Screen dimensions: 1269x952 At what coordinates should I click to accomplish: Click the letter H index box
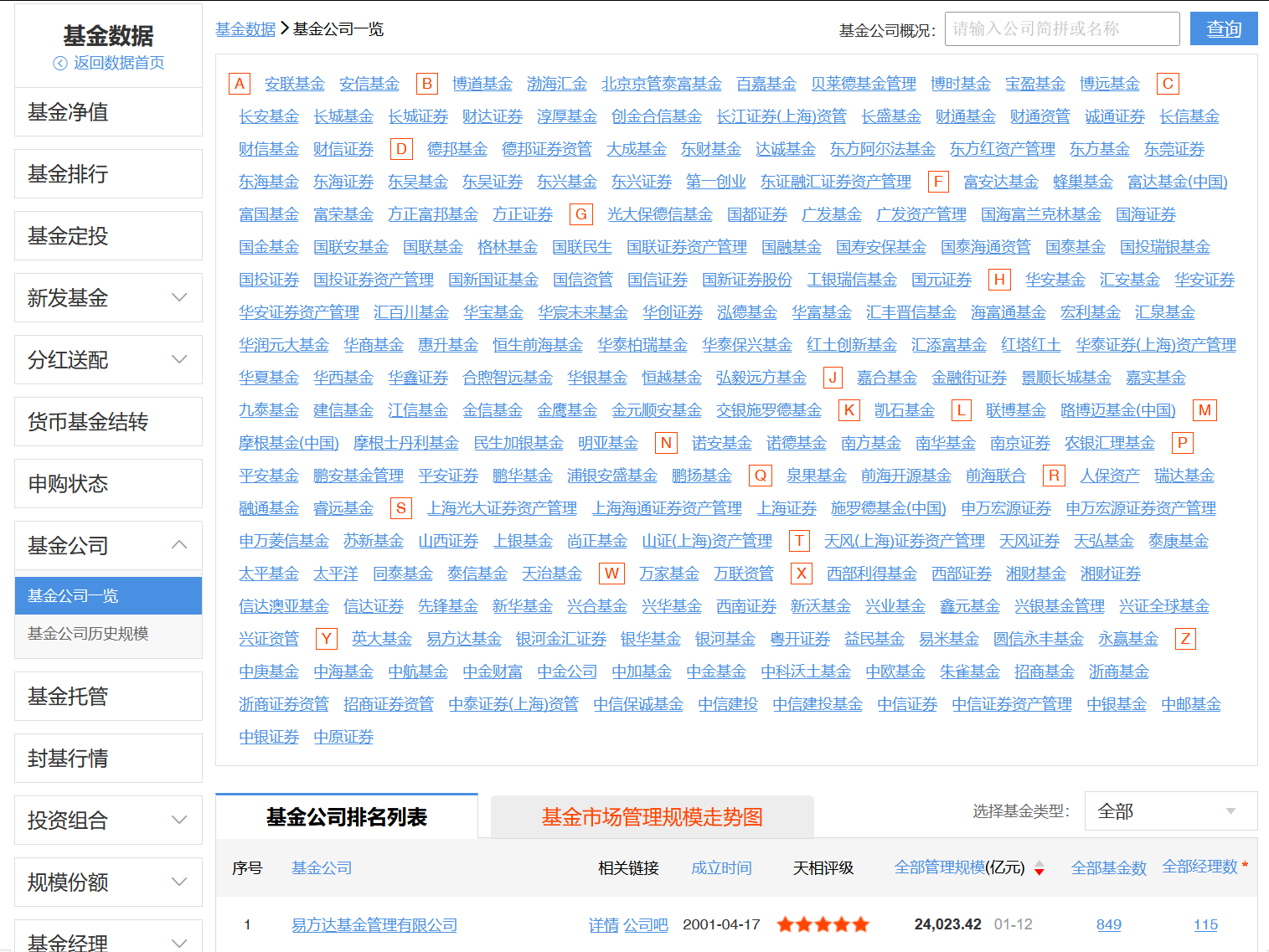point(998,279)
